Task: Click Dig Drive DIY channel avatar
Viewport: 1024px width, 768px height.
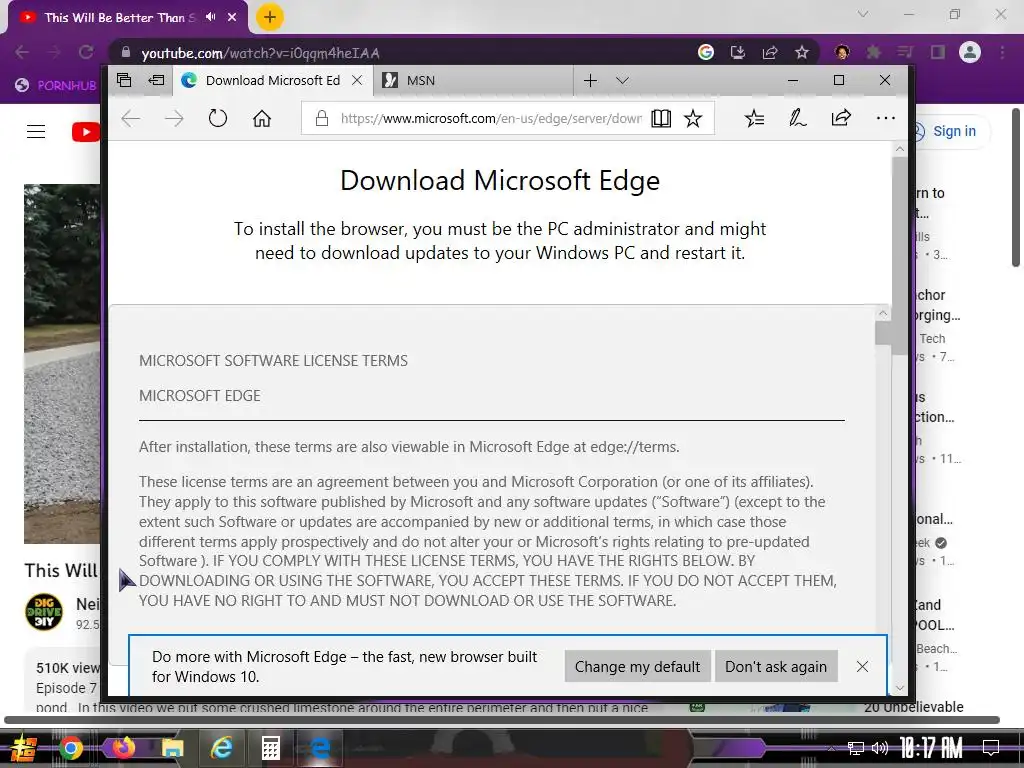Action: point(44,612)
